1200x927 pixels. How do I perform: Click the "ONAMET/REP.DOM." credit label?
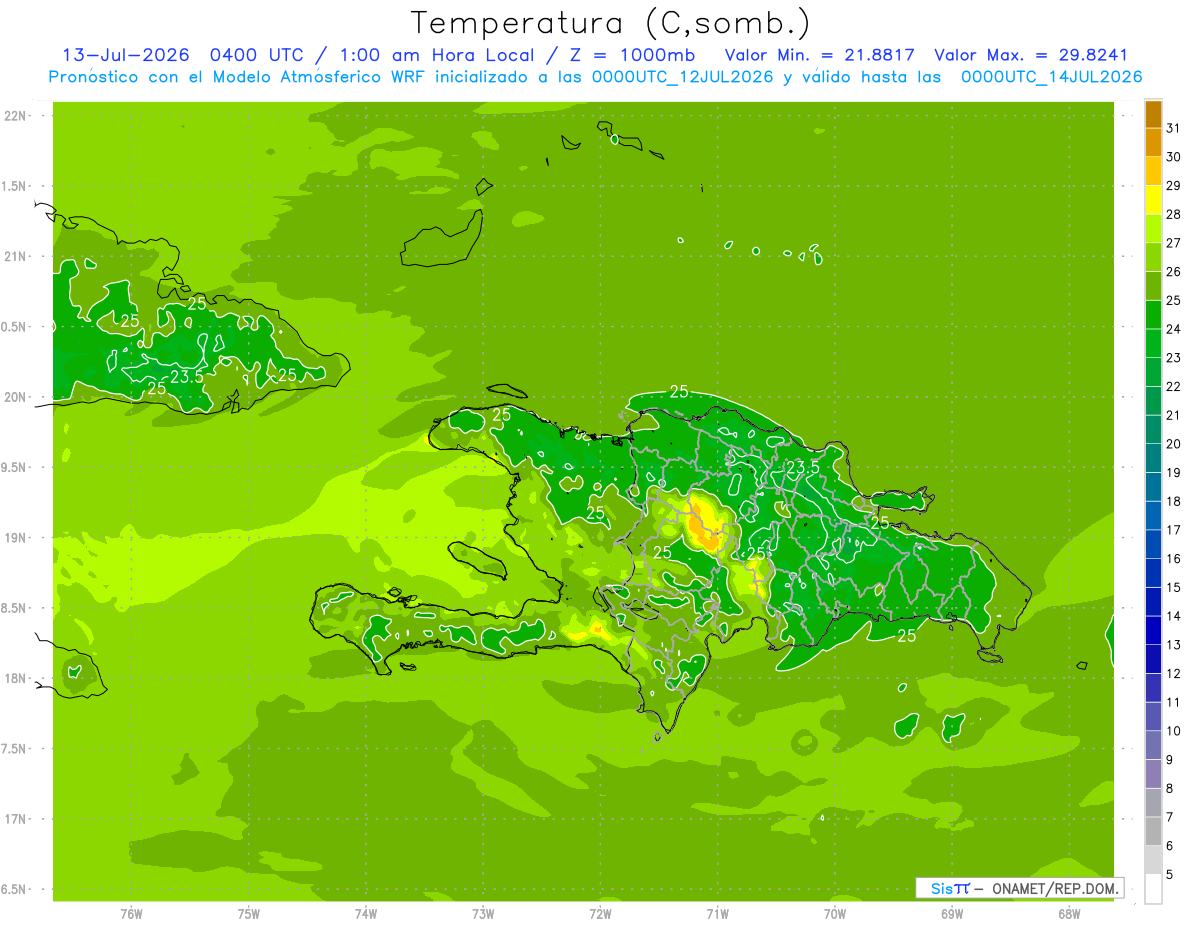tap(1054, 888)
